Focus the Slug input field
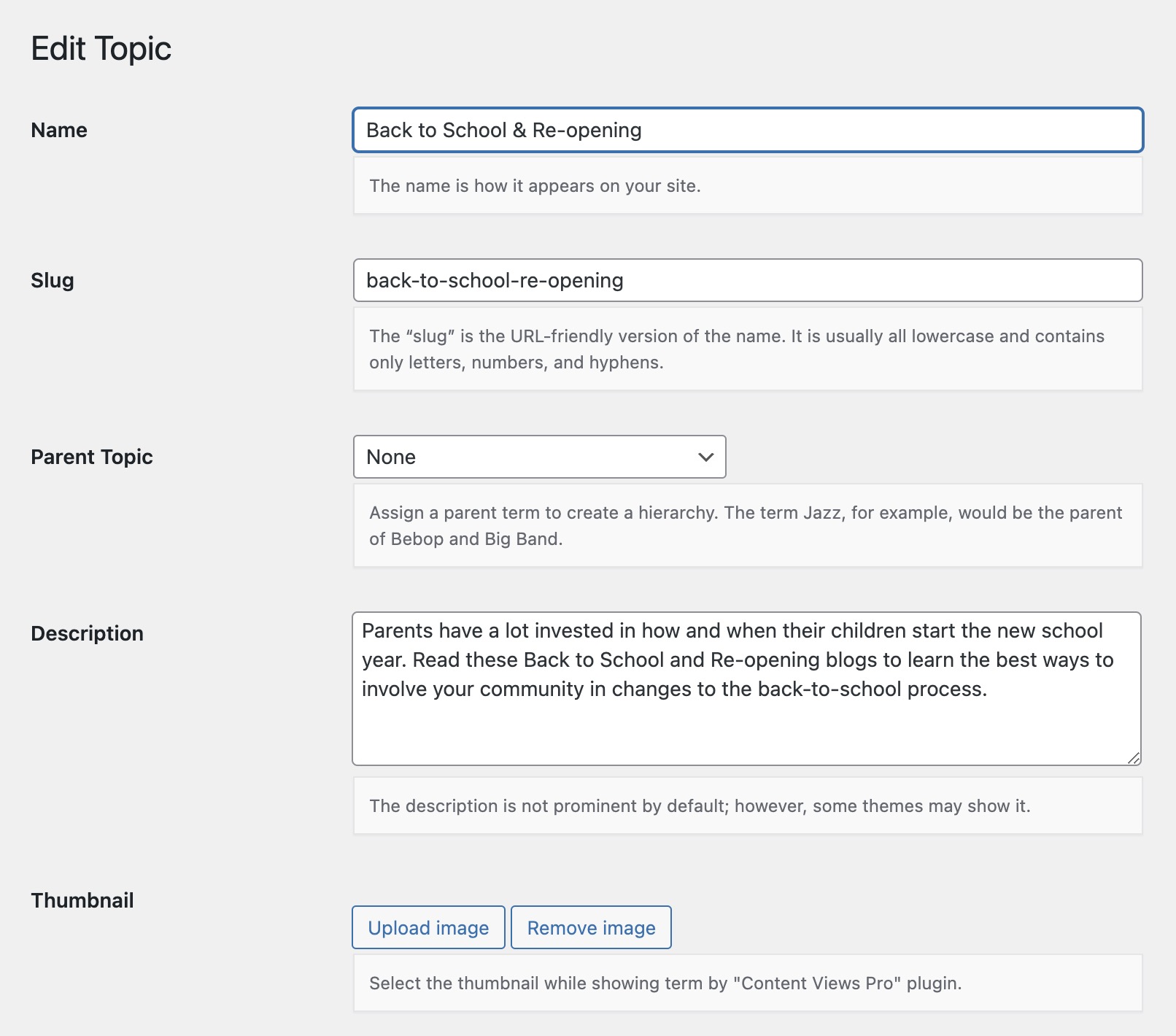Viewport: 1176px width, 1036px height. coord(747,280)
